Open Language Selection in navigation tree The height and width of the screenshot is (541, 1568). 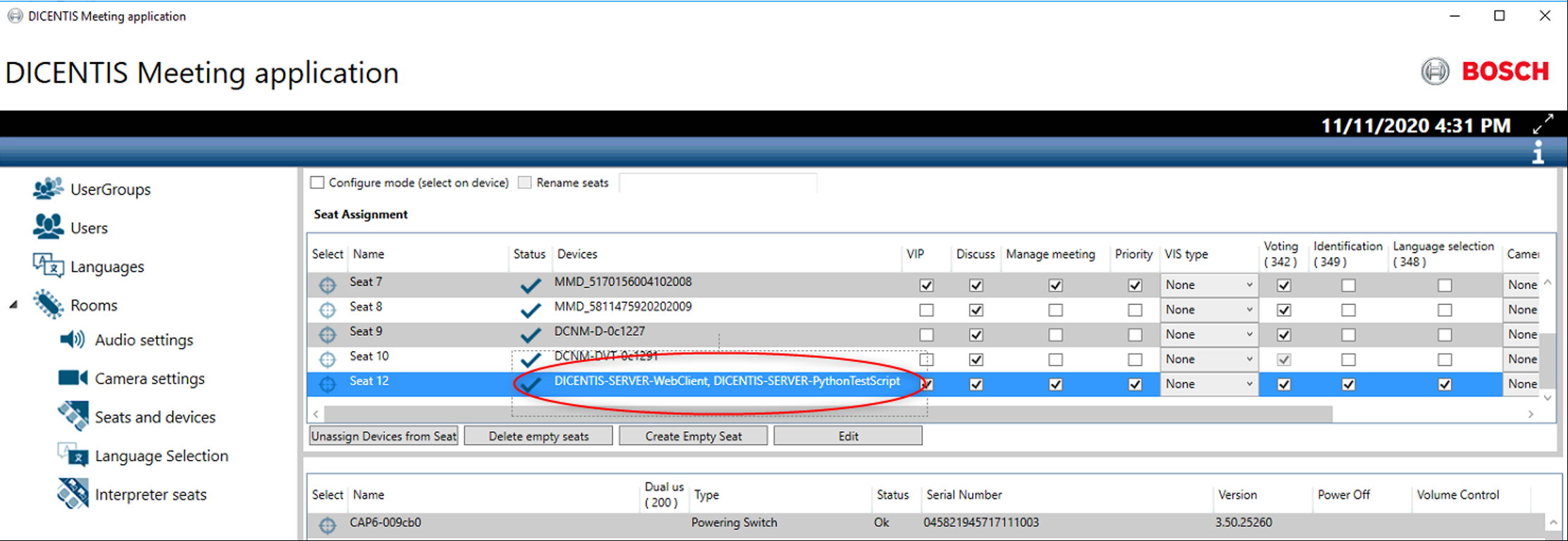point(161,456)
